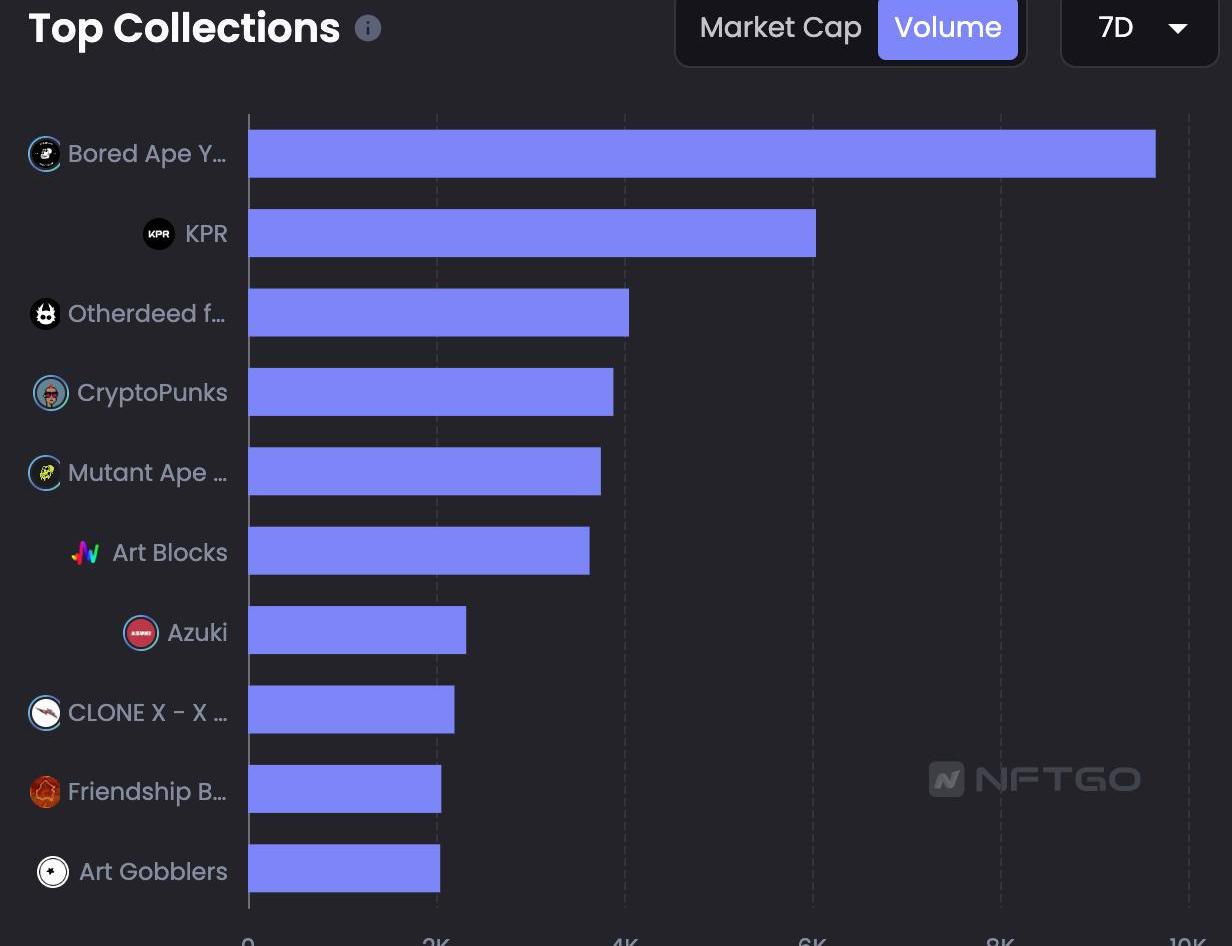Click the Bored Ape volume bar
The width and height of the screenshot is (1232, 946).
(x=701, y=154)
